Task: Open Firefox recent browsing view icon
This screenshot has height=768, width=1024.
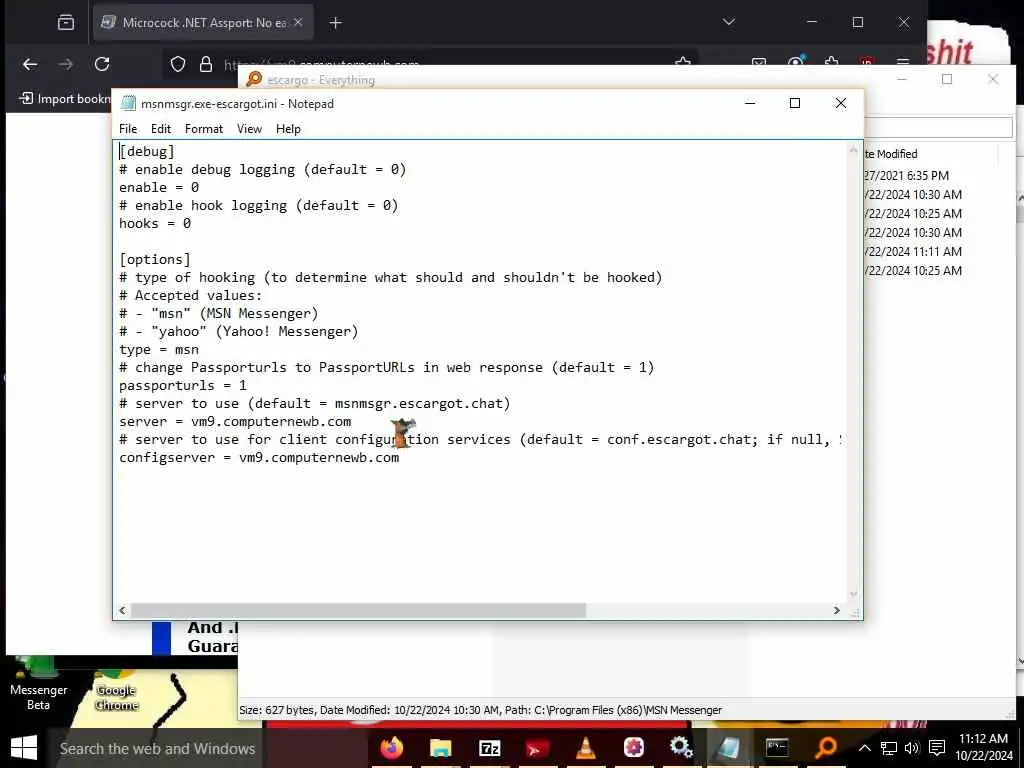Action: point(66,23)
